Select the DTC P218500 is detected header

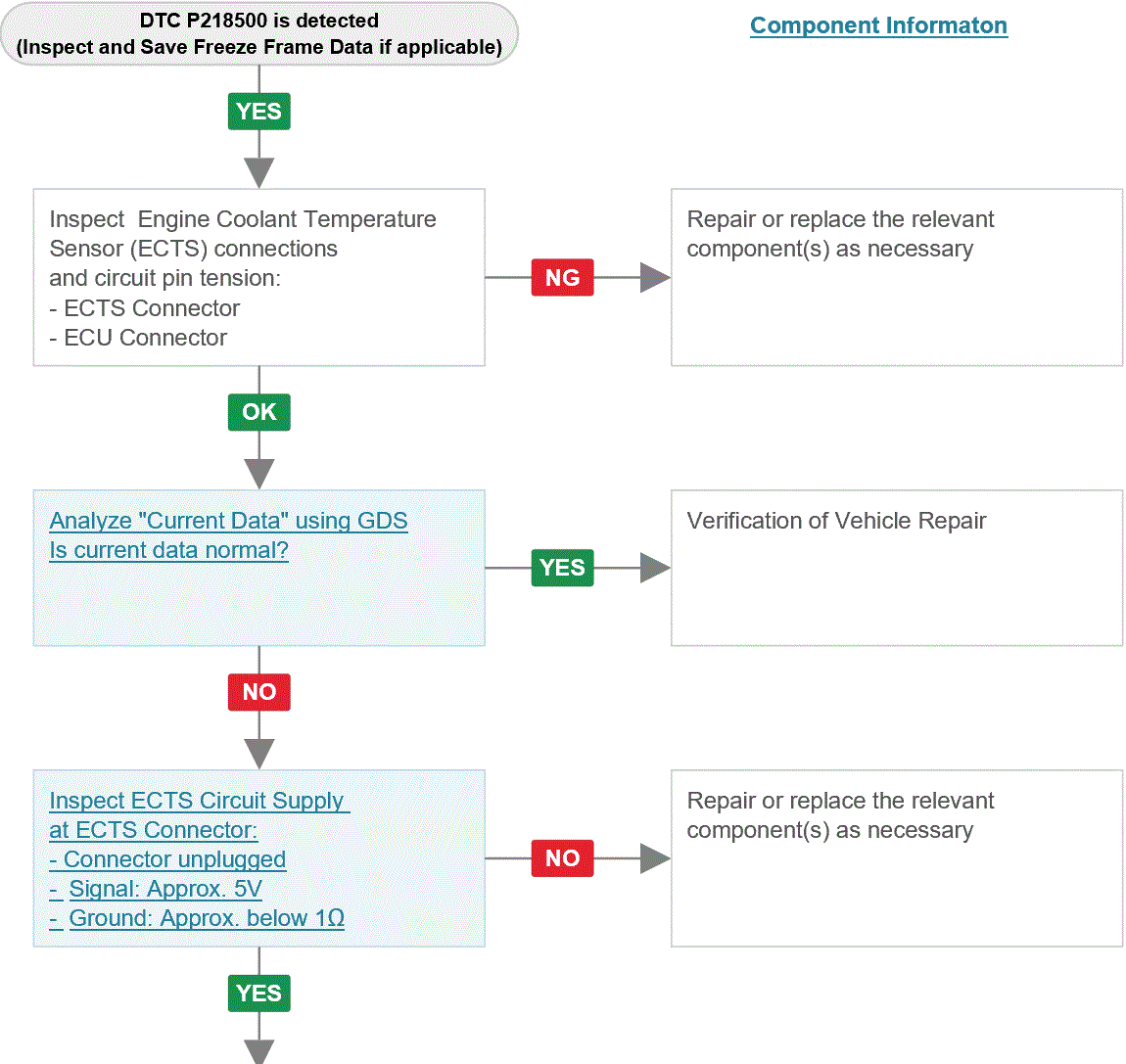[259, 33]
